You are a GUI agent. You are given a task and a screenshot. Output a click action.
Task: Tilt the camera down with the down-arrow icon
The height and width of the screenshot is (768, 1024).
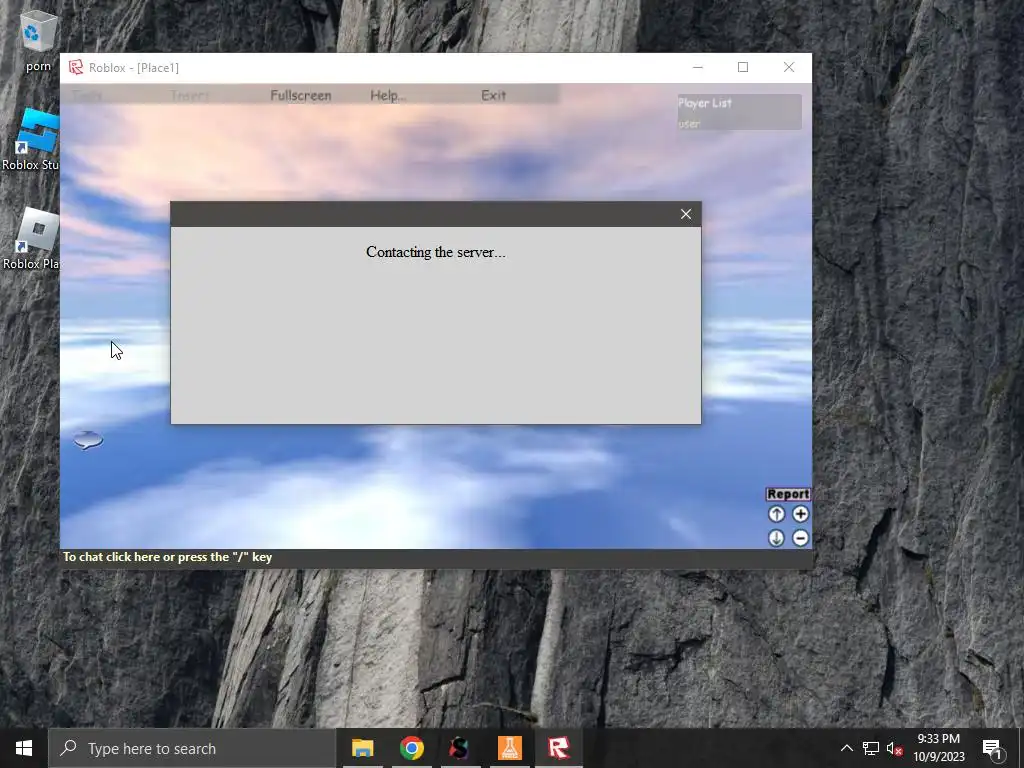(x=776, y=538)
